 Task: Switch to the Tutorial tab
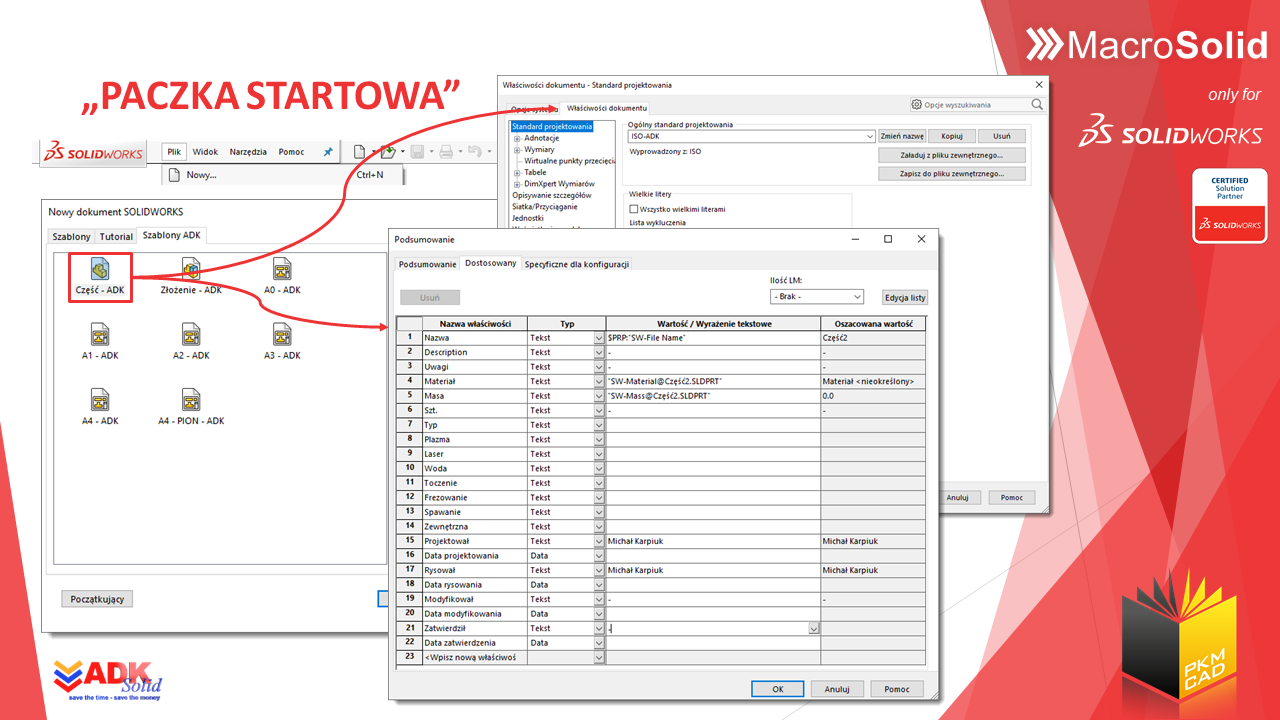(116, 237)
